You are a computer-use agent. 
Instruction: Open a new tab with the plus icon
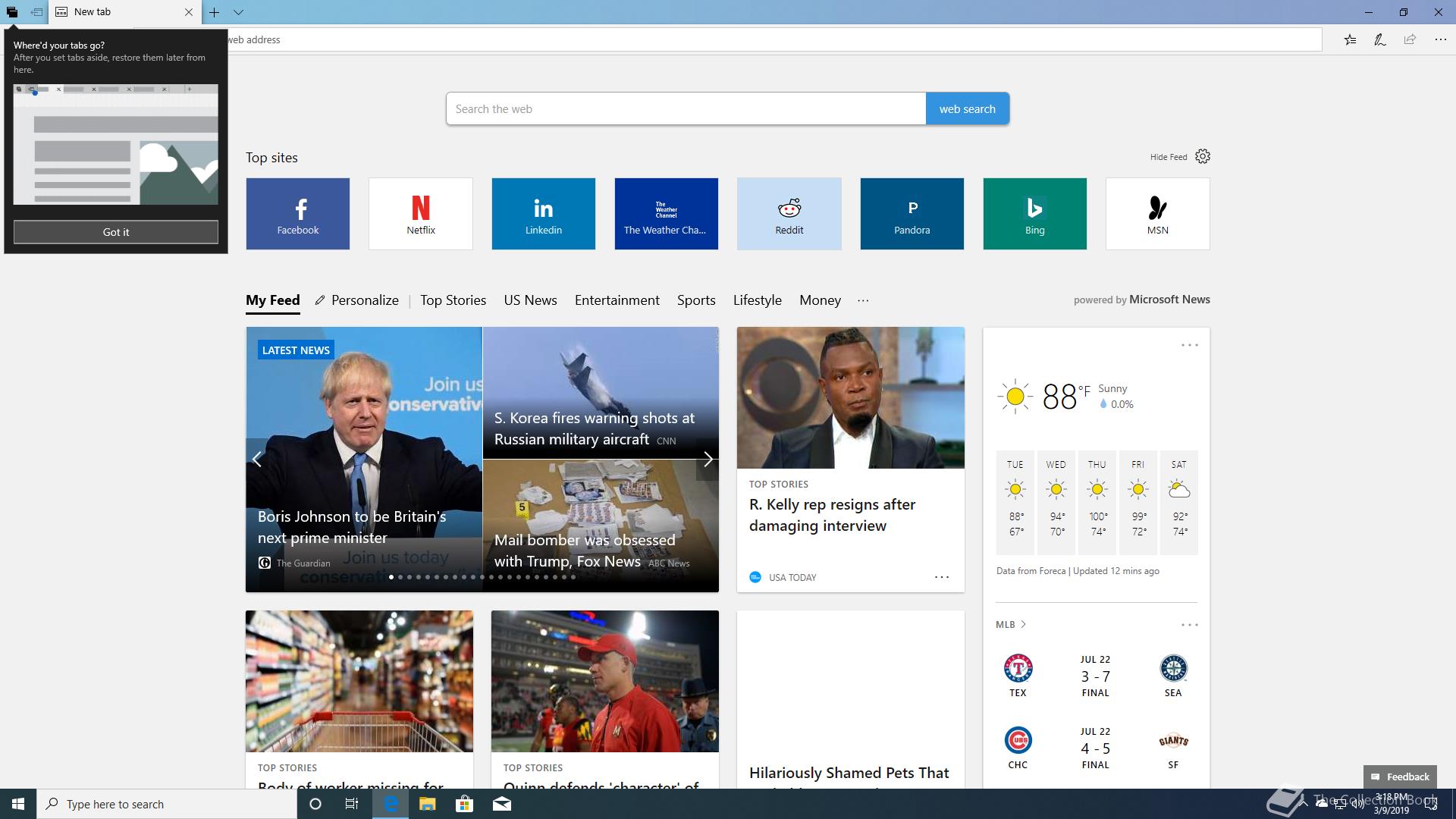tap(215, 12)
